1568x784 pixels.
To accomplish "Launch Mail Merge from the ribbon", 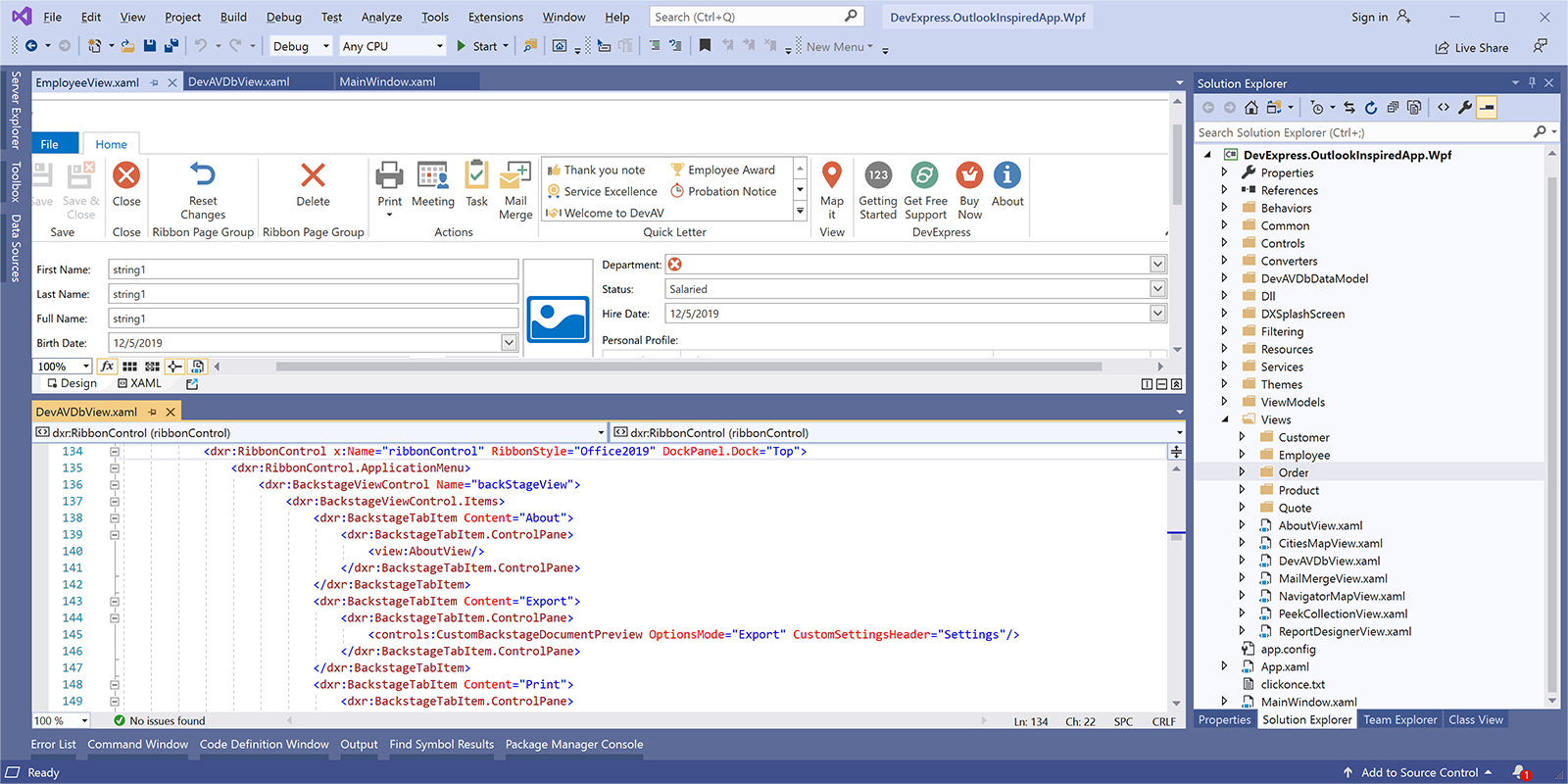I will point(515,190).
